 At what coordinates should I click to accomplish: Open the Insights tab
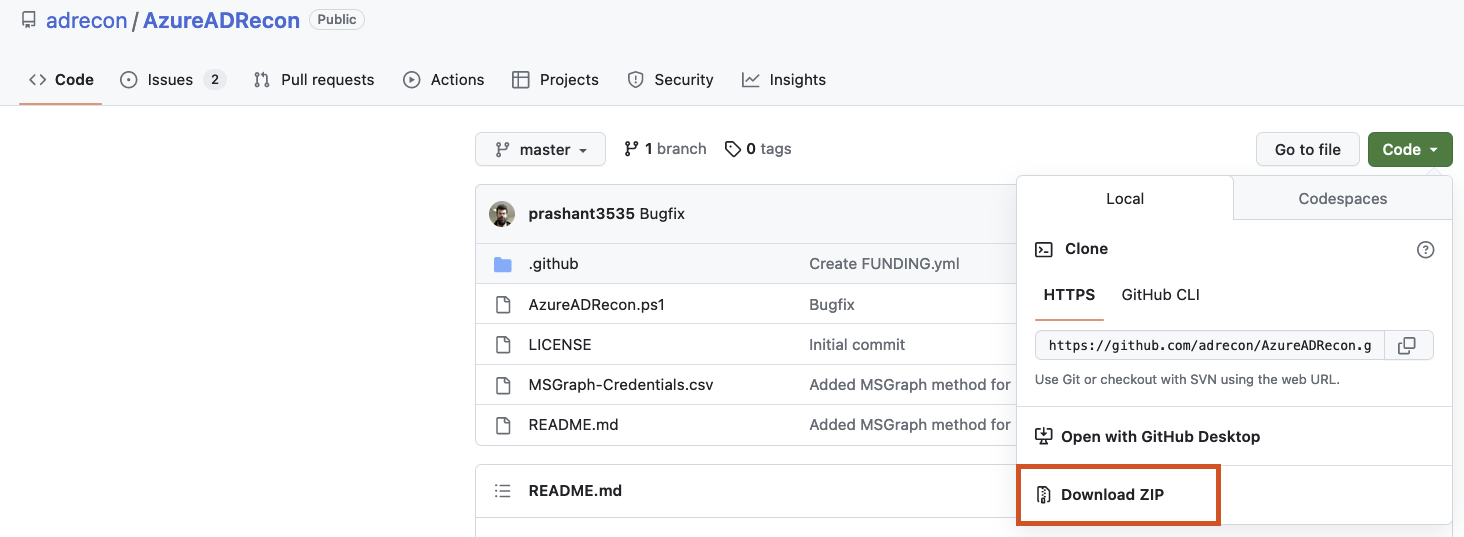pyautogui.click(x=784, y=80)
